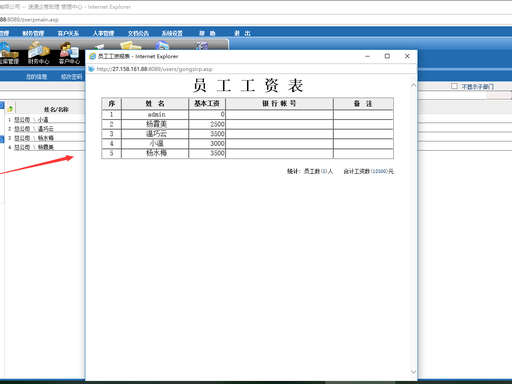The width and height of the screenshot is (512, 384).
Task: Open the 文档公告 menu
Action: [x=138, y=33]
